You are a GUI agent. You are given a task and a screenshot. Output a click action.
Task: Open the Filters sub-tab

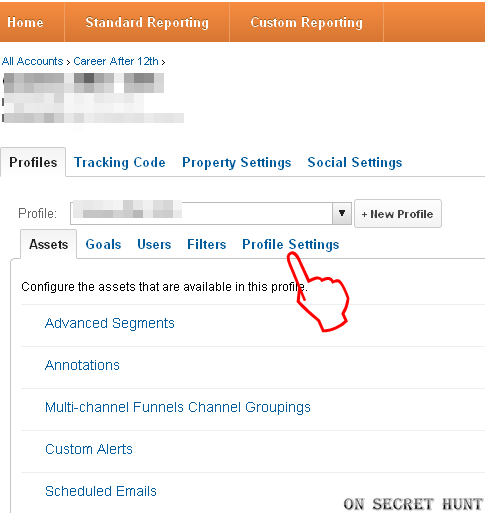tap(207, 244)
